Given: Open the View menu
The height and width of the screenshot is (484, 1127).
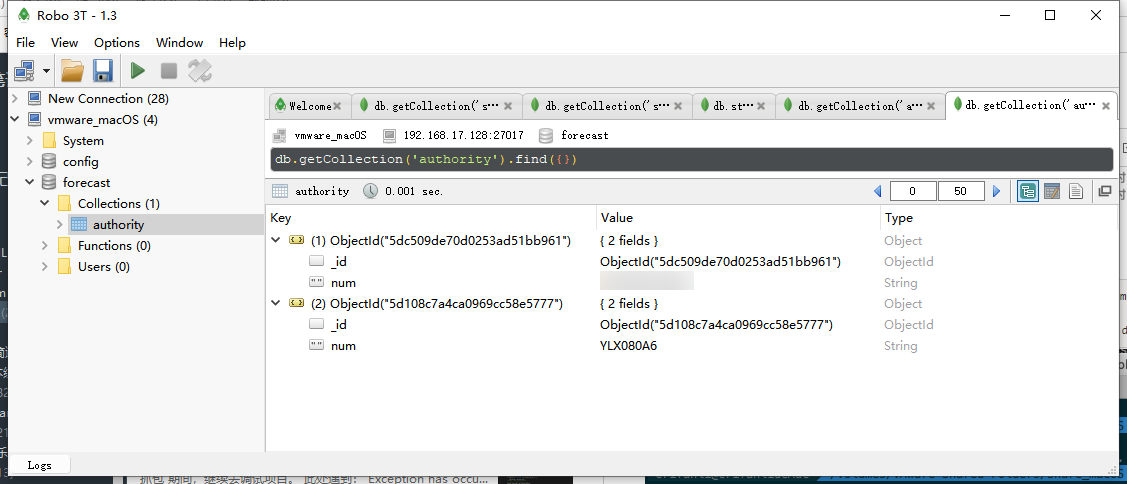Looking at the screenshot, I should 65,42.
